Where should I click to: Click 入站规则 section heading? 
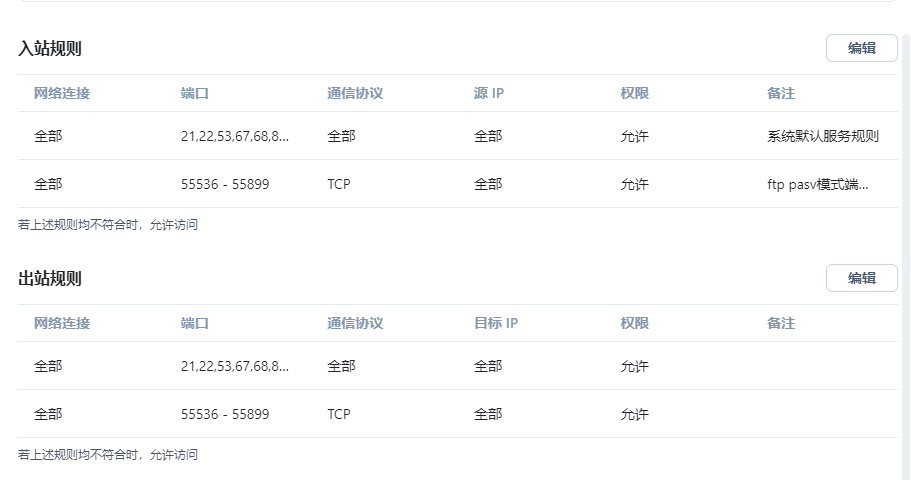[x=50, y=48]
